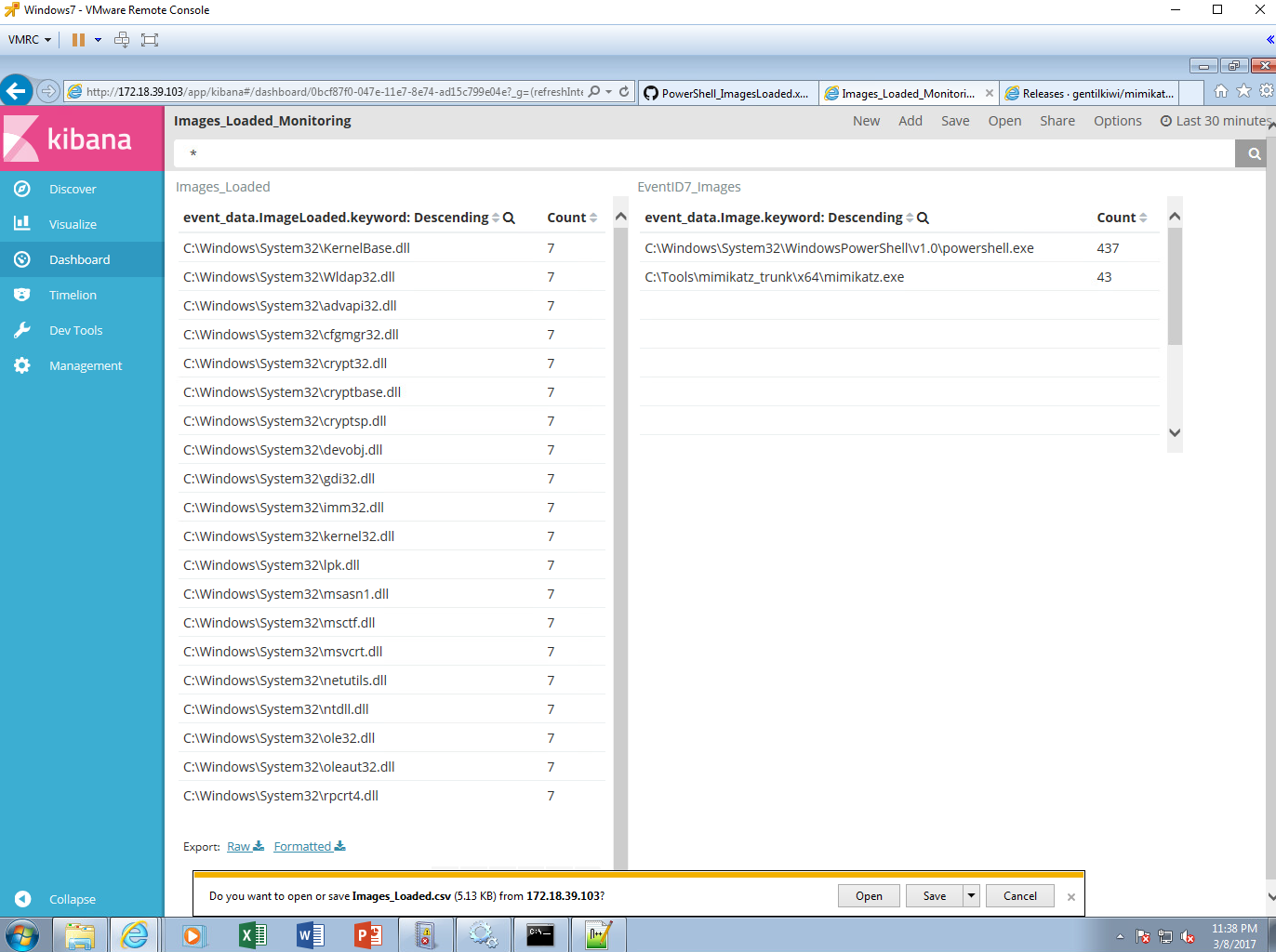Image resolution: width=1276 pixels, height=952 pixels.
Task: Pause the VM in VMRC toolbar
Action: click(x=78, y=40)
